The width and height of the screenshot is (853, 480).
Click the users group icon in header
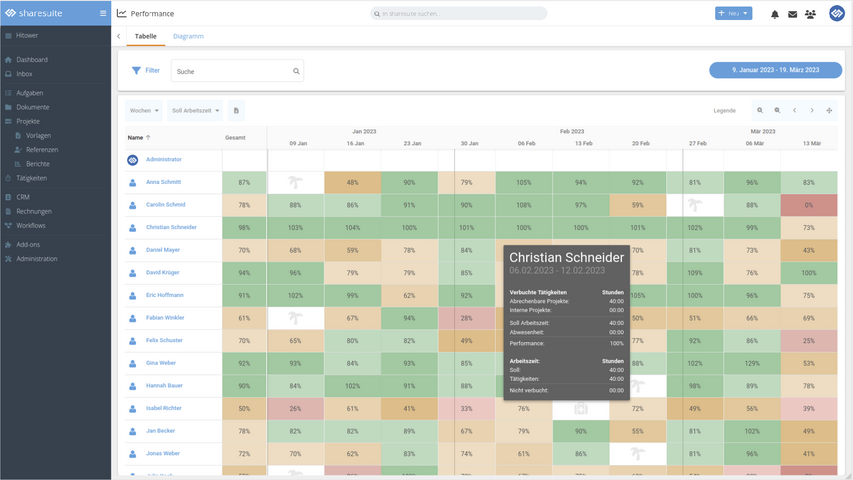[x=810, y=14]
